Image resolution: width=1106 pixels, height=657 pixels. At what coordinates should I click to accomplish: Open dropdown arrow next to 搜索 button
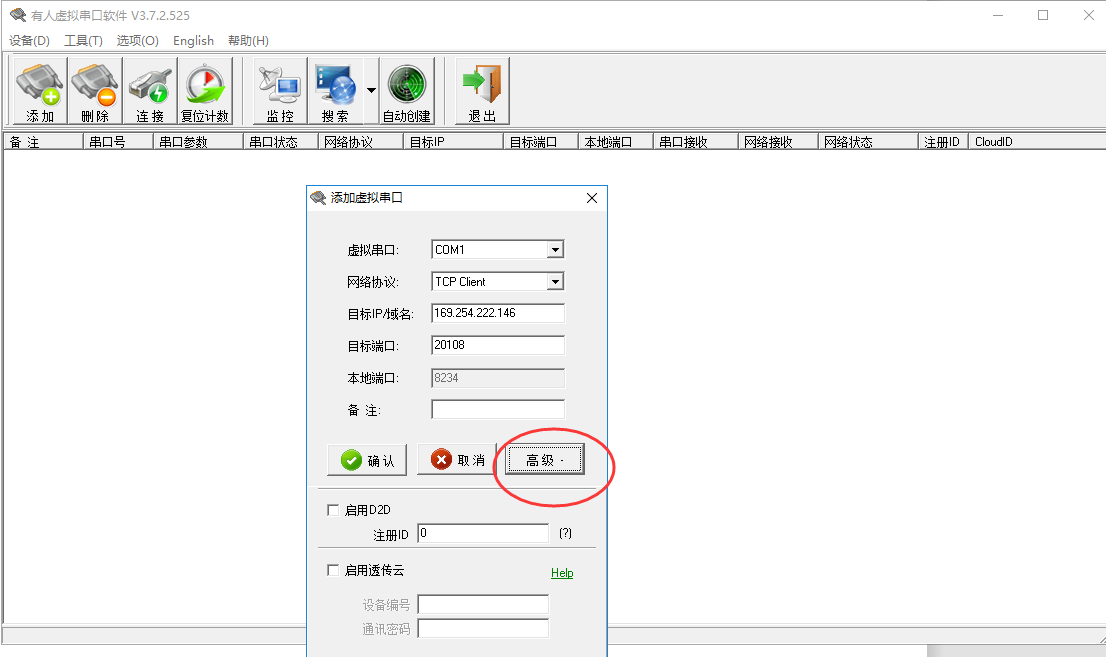pos(371,91)
